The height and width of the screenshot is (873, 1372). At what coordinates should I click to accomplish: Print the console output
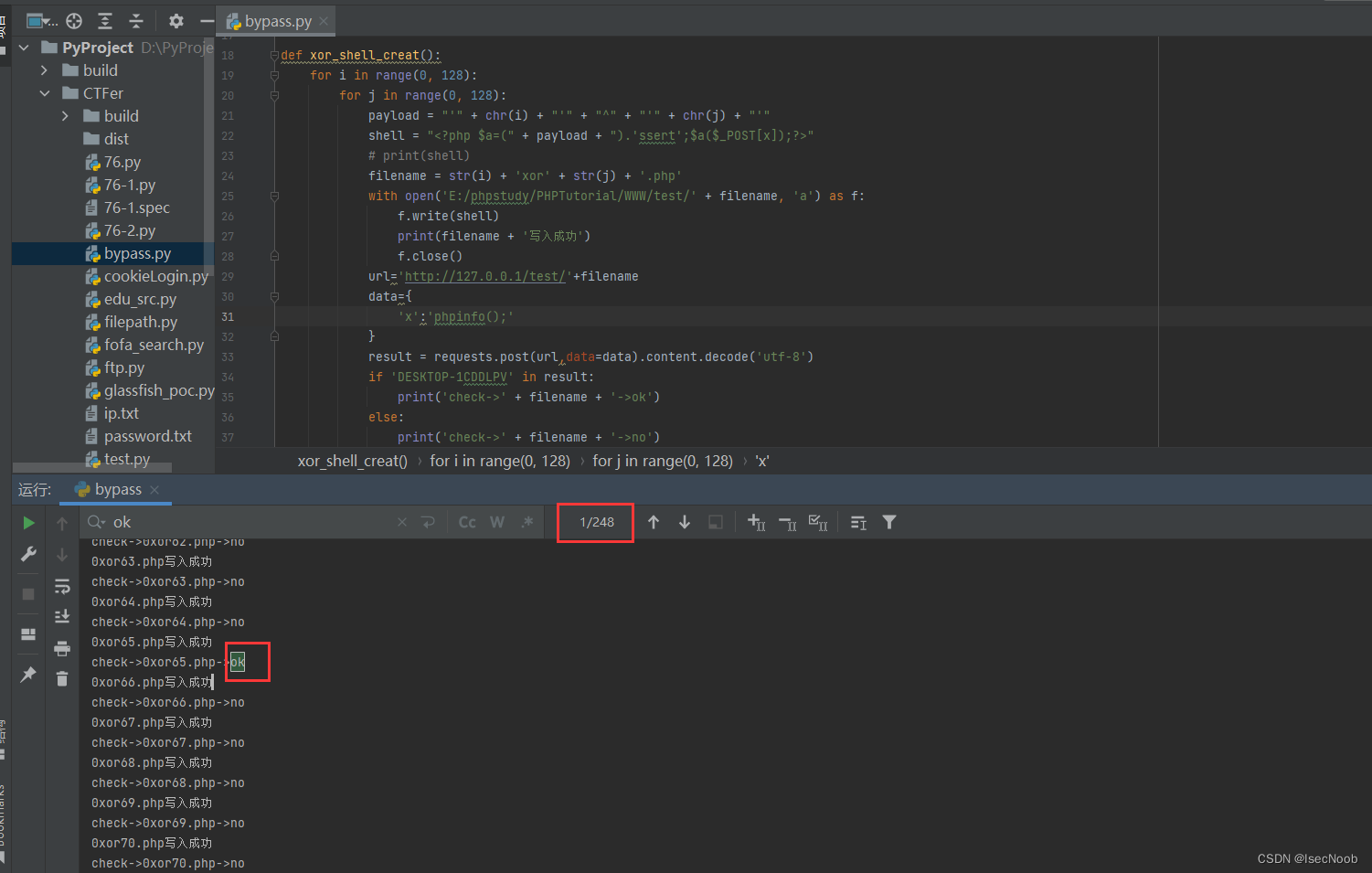coord(62,648)
